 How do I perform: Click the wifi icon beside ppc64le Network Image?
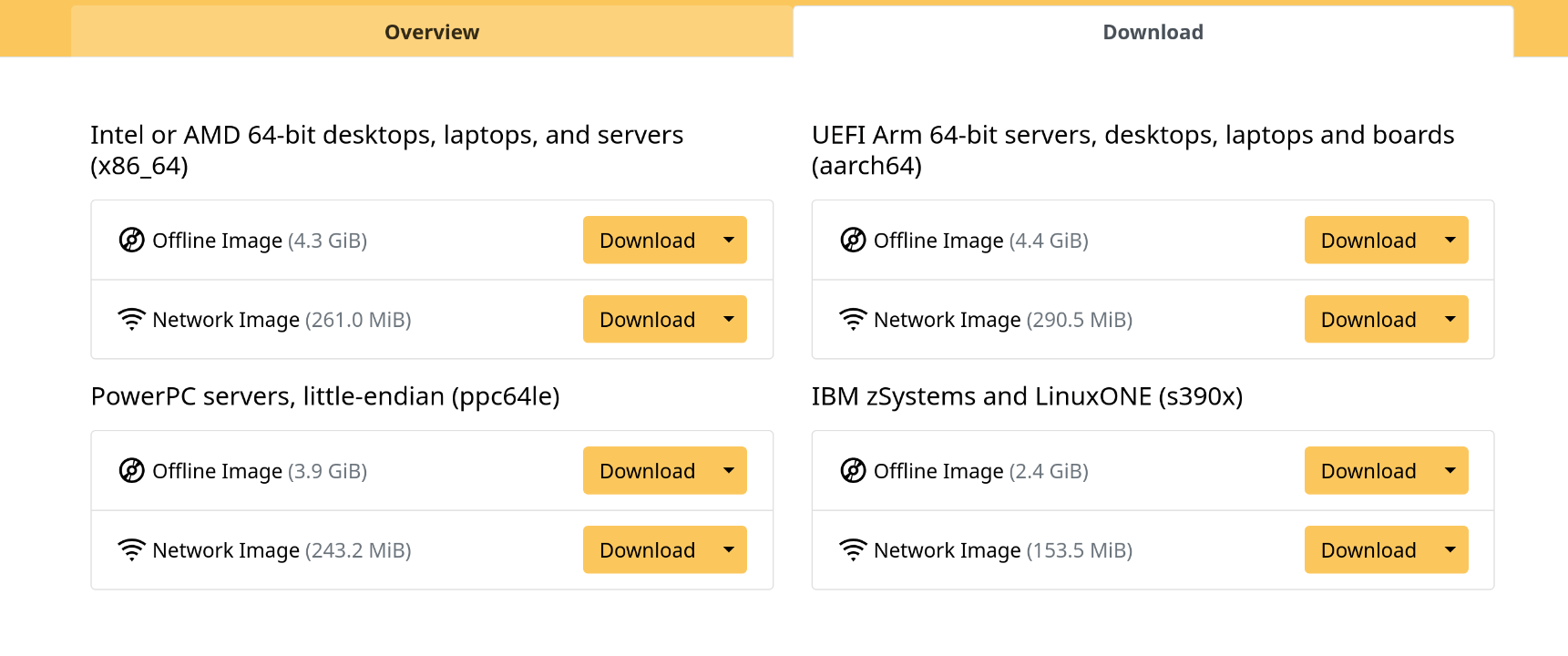(132, 549)
